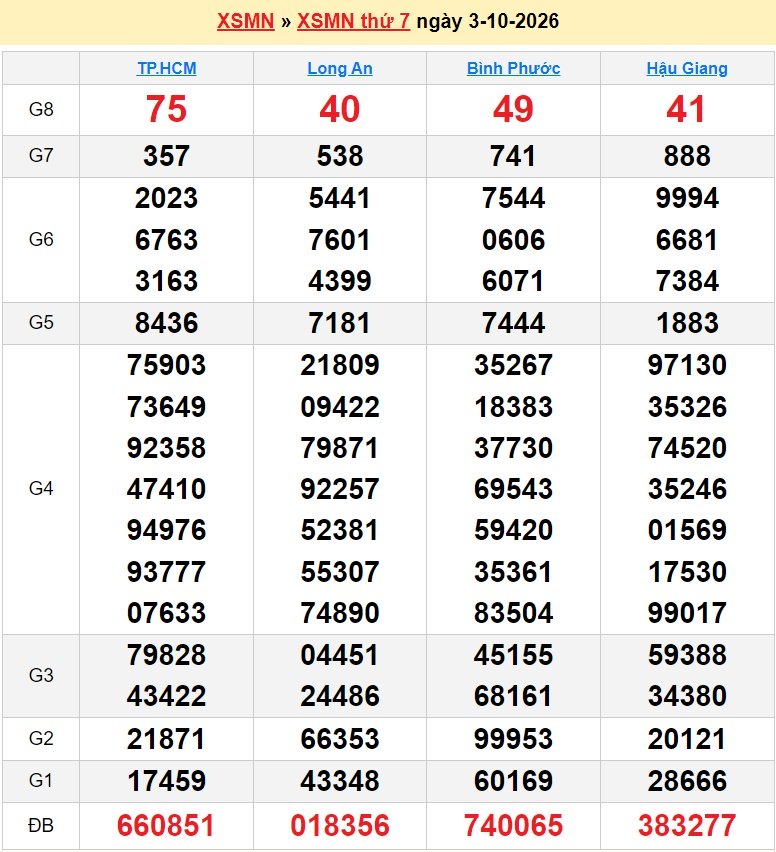The image size is (776, 852).
Task: Open the TP.HCM province link
Action: pos(166,68)
